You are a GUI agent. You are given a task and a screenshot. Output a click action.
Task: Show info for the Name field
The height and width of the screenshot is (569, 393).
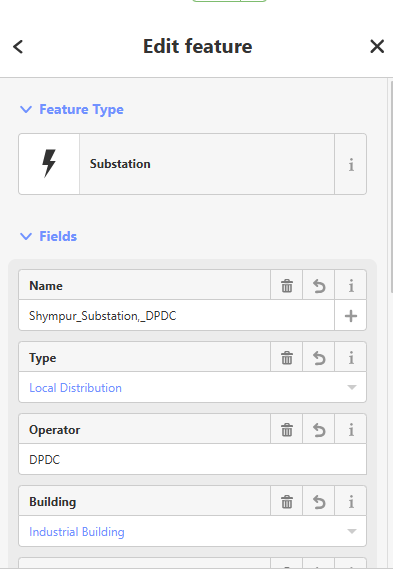[351, 286]
